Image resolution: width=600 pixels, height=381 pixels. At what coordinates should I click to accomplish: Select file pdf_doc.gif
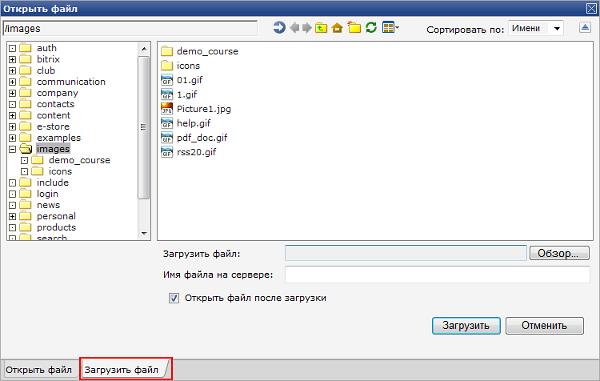pyautogui.click(x=194, y=138)
